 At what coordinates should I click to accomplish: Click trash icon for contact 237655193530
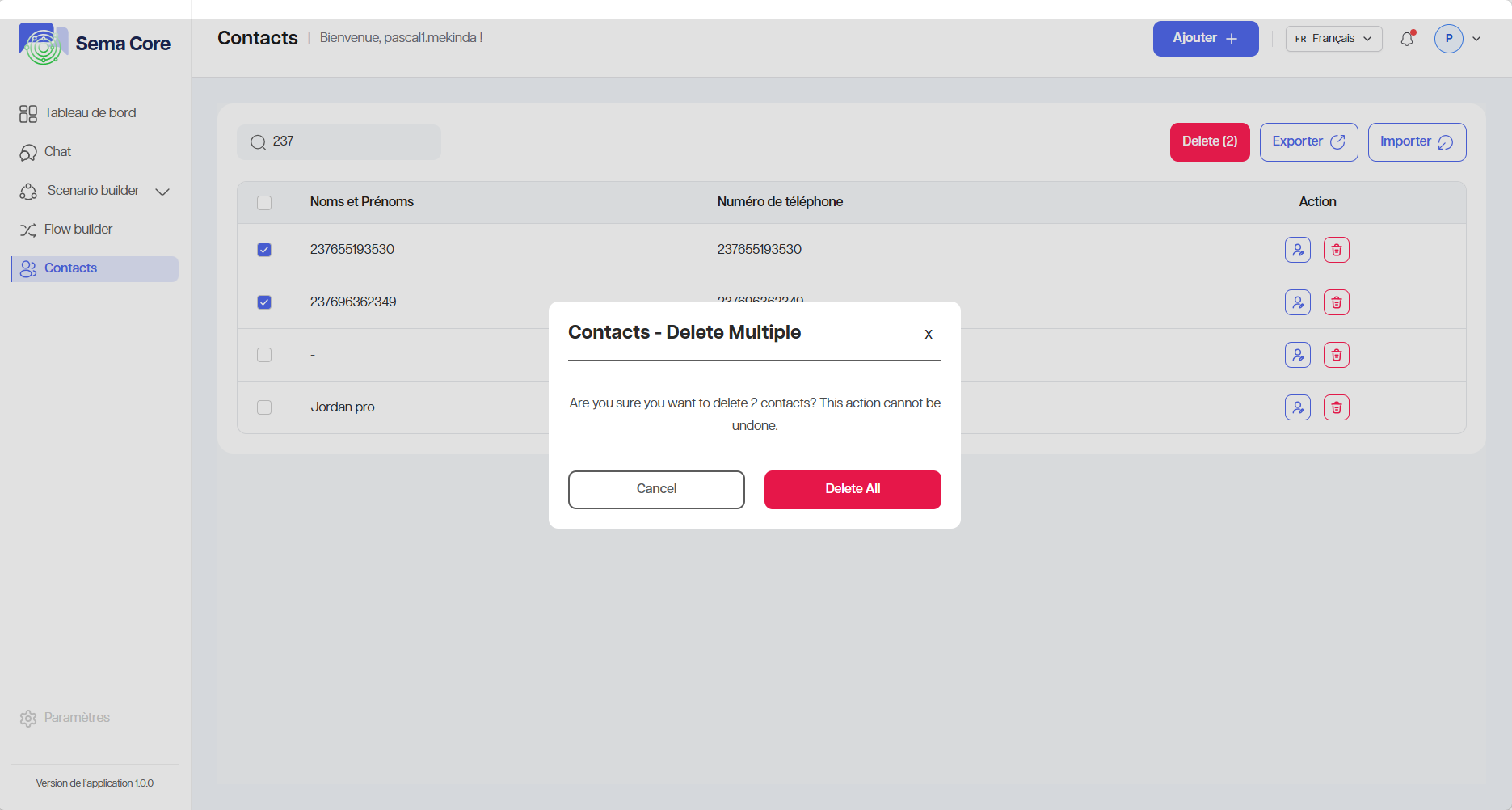1336,250
